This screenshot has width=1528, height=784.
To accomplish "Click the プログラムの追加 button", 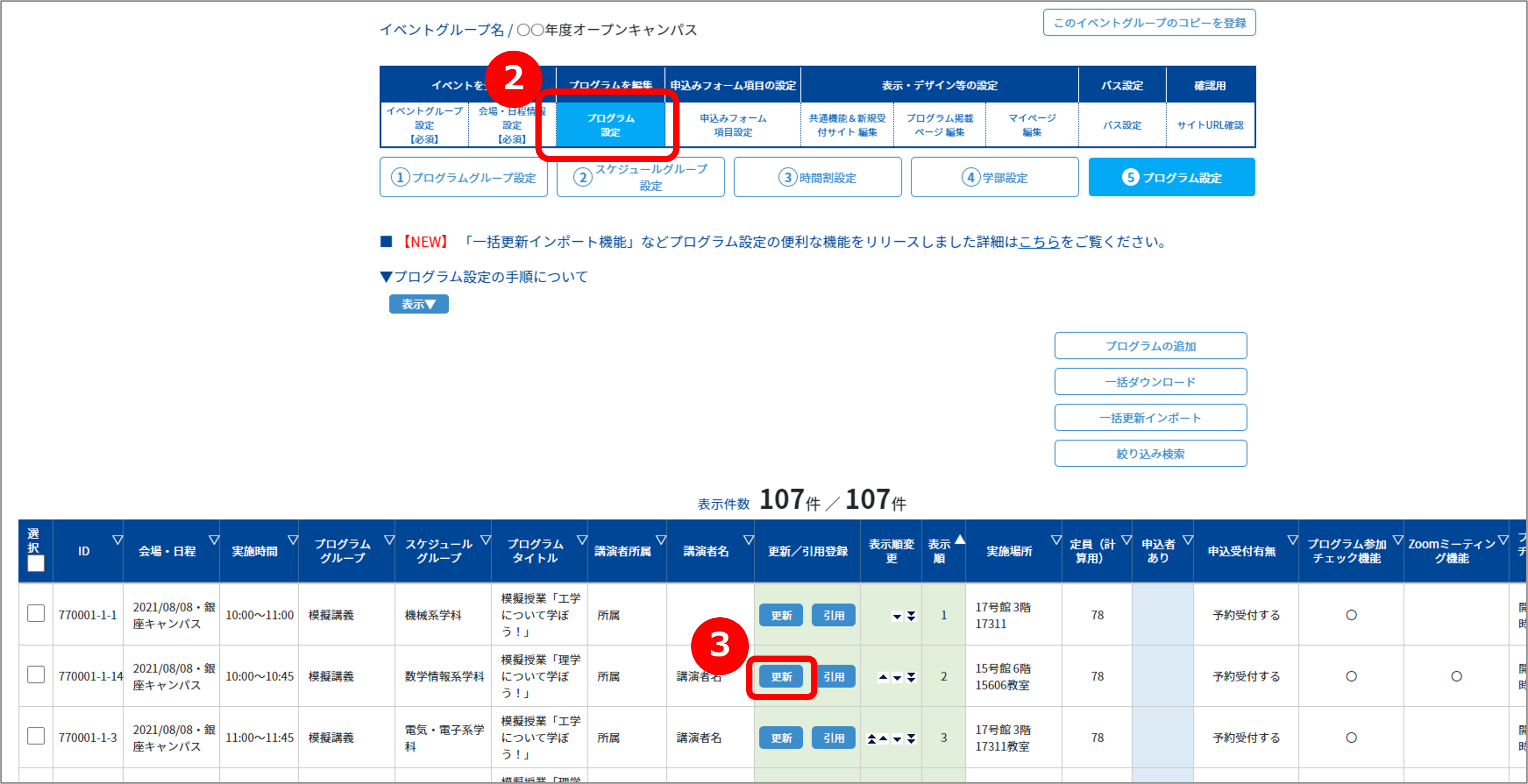I will [1151, 346].
